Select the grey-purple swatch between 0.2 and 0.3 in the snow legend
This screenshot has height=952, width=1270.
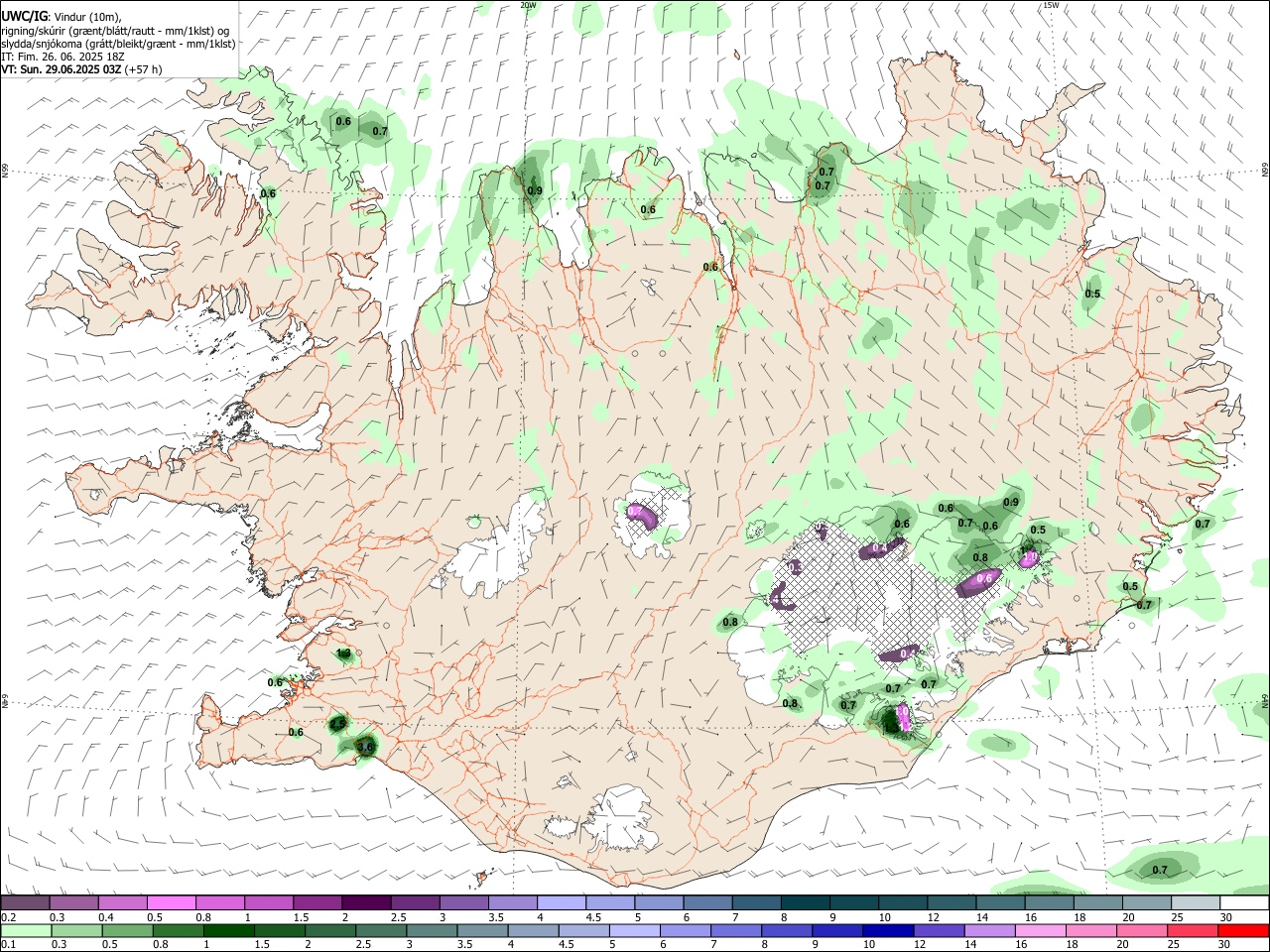(25, 902)
